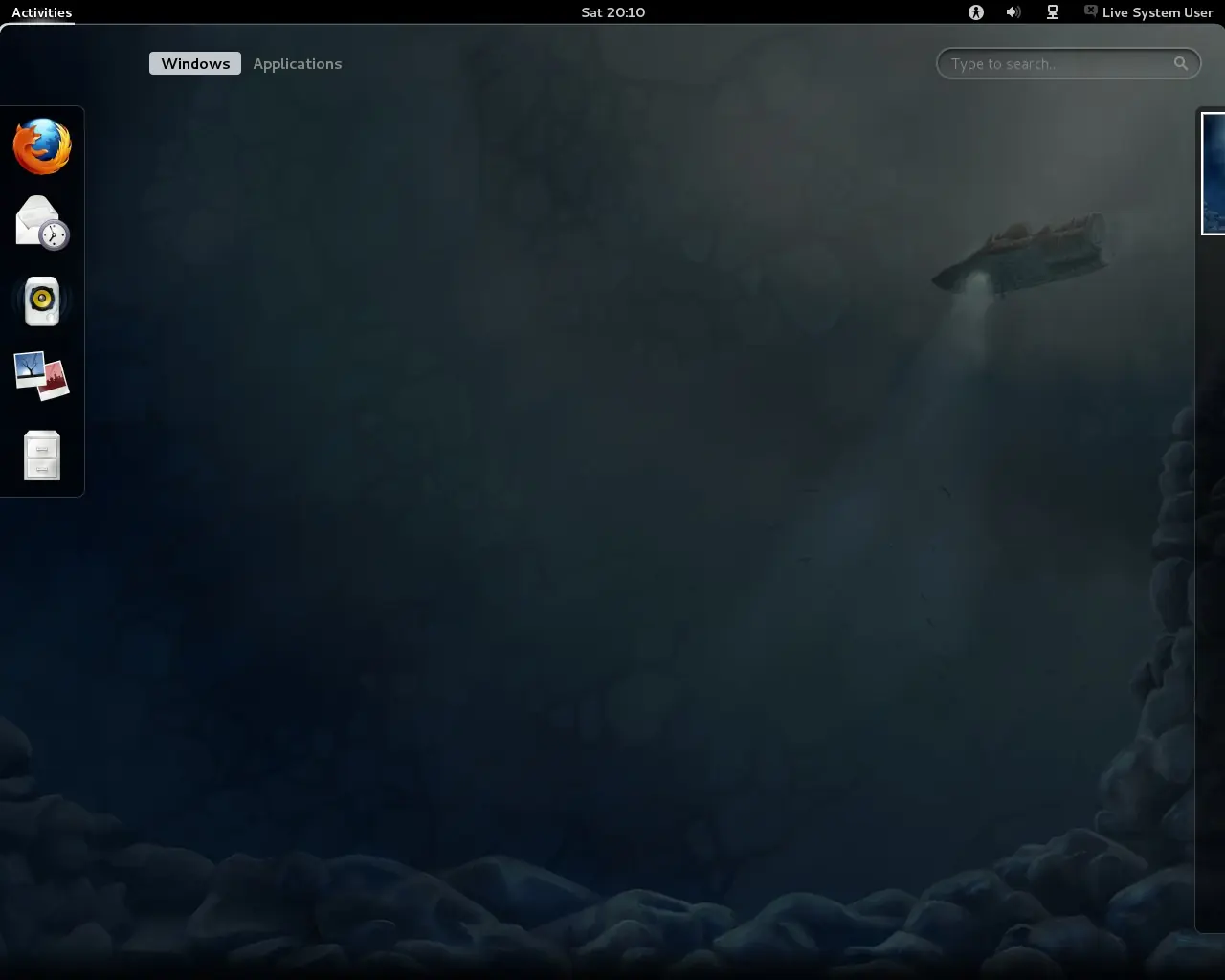1225x980 pixels.
Task: Open Rhythmbox music player icon
Action: (42, 301)
